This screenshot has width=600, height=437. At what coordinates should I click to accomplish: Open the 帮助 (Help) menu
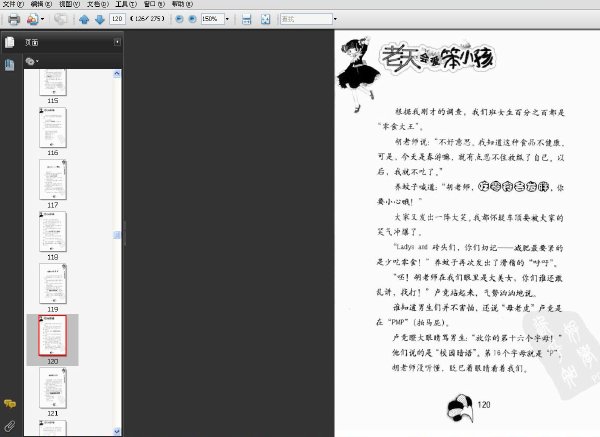[182, 4]
